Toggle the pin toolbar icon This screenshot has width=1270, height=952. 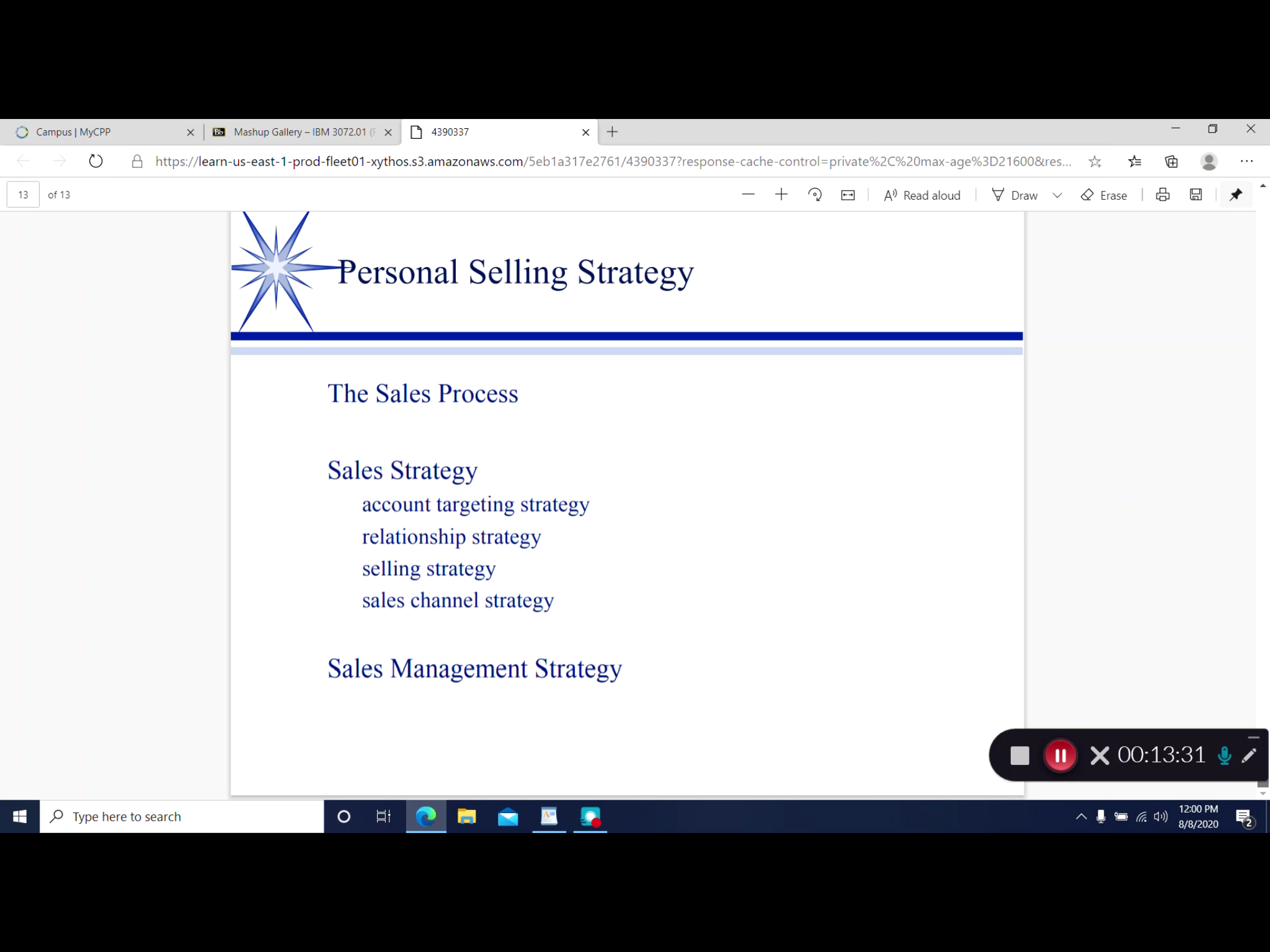[x=1236, y=195]
